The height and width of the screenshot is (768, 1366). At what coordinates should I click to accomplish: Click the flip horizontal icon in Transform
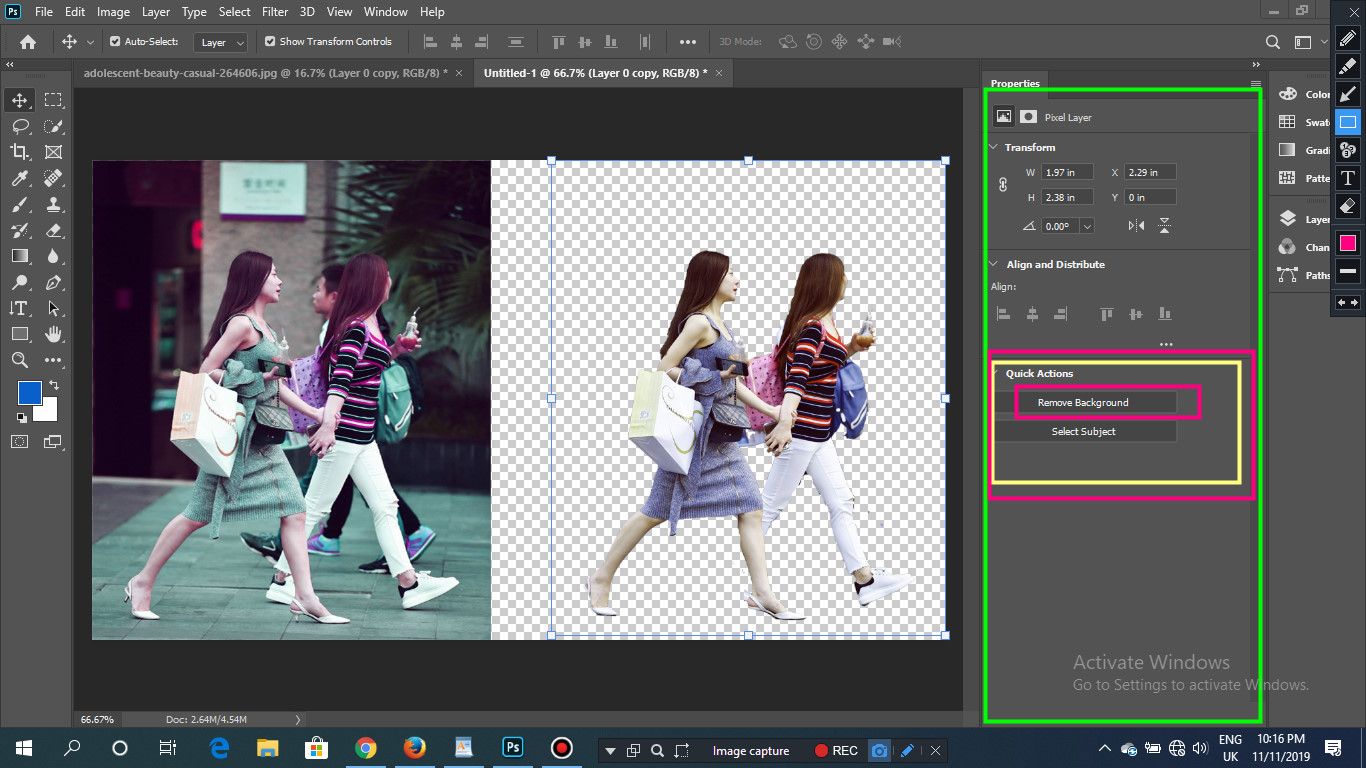tap(1136, 226)
